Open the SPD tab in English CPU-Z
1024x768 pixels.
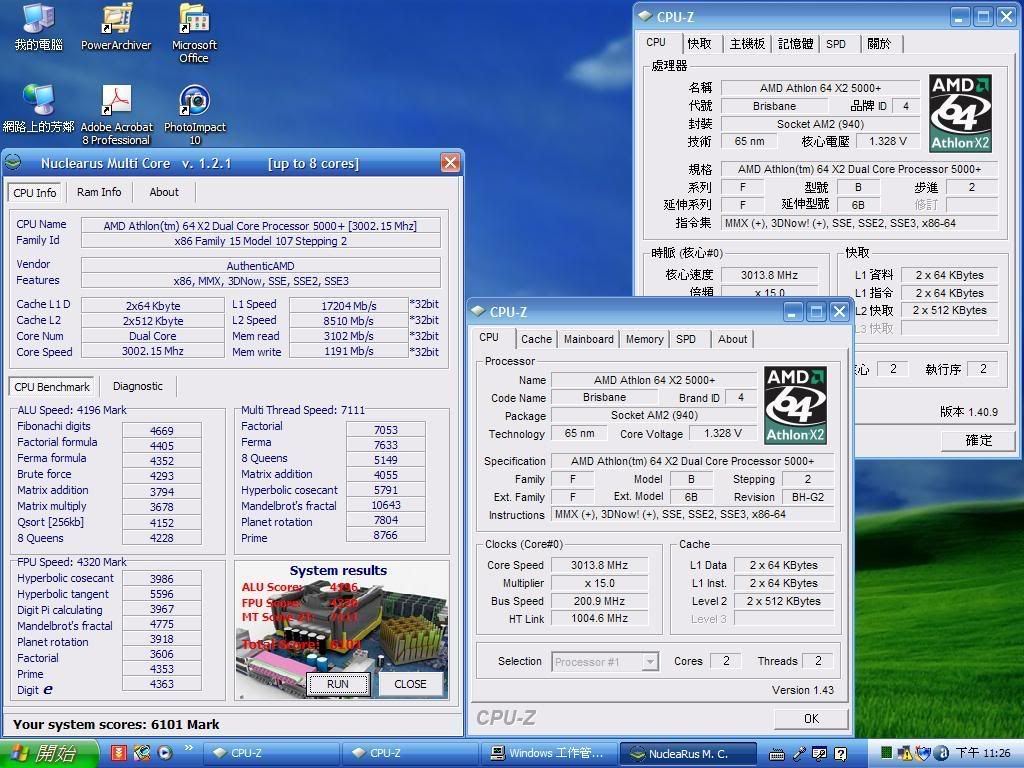click(686, 339)
